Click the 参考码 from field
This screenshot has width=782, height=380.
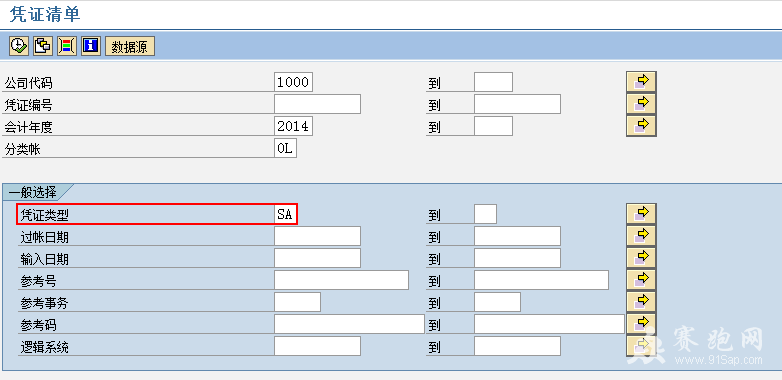(349, 324)
